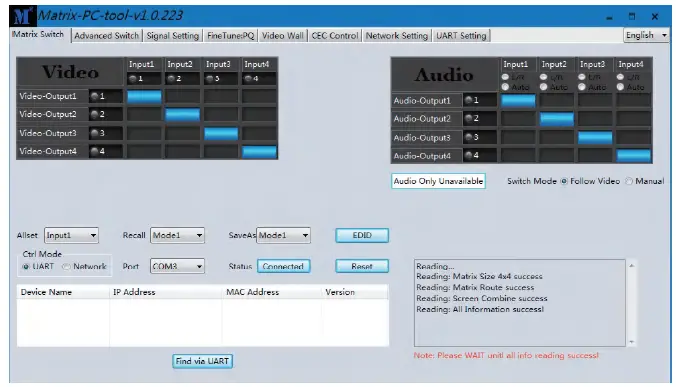The image size is (676, 387).
Task: Select Audio-Output2 row radio
Action: pos(469,118)
